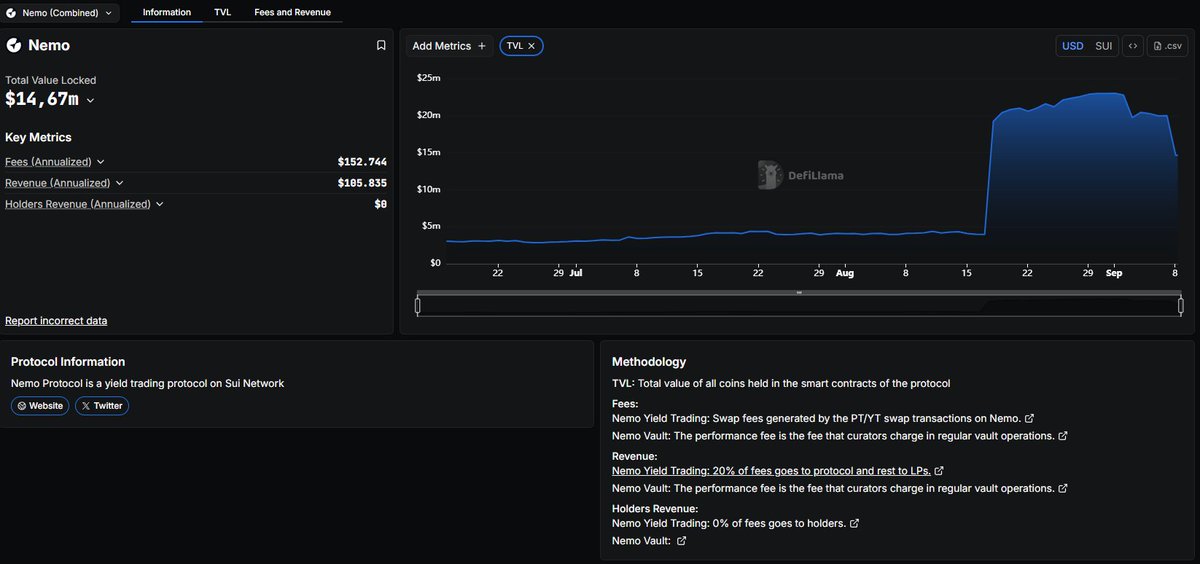Screen dimensions: 1200x564
Task: Select USD chart denomination
Action: [x=1072, y=46]
